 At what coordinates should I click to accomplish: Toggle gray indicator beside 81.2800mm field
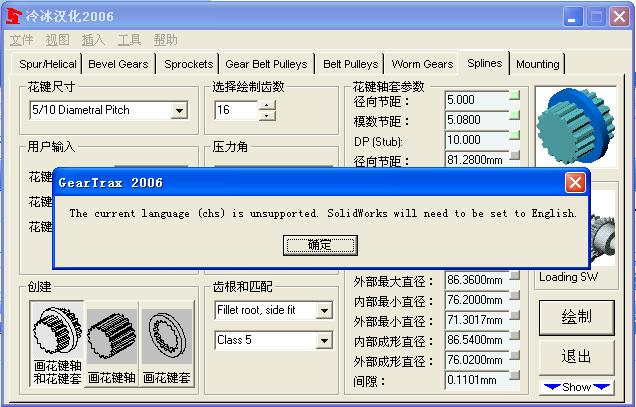point(515,155)
